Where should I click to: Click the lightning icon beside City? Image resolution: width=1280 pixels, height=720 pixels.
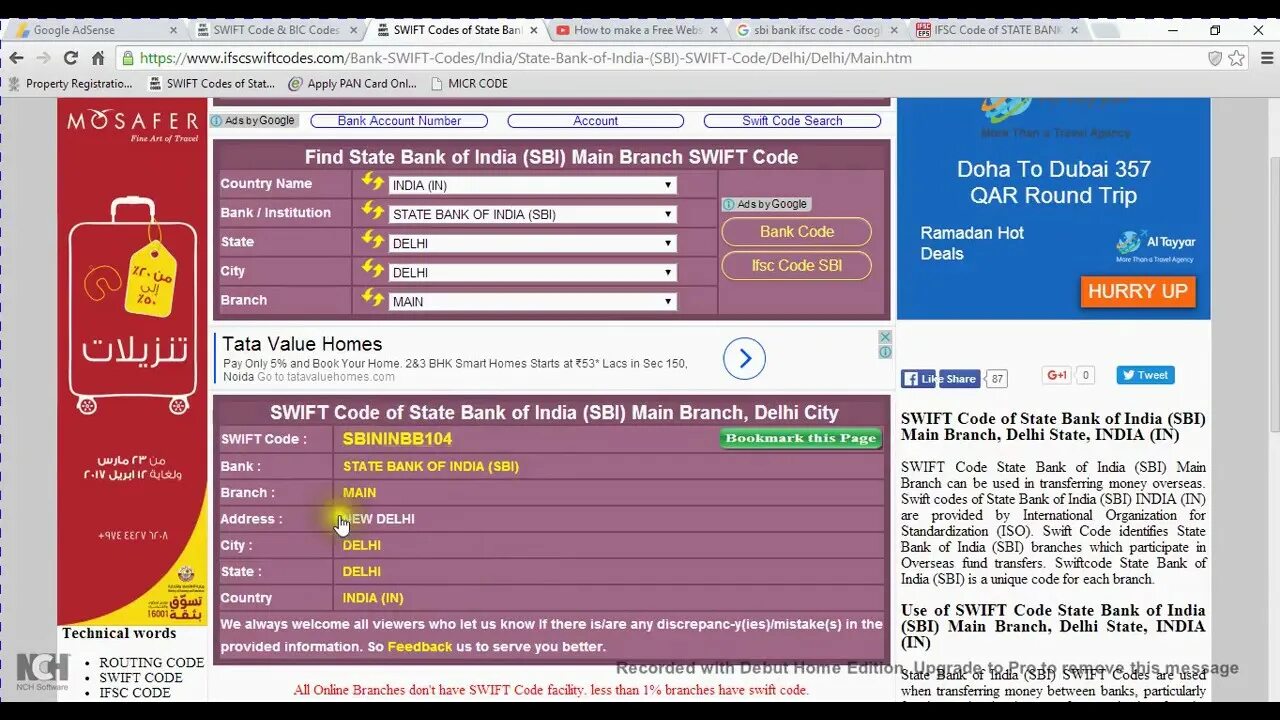(372, 269)
